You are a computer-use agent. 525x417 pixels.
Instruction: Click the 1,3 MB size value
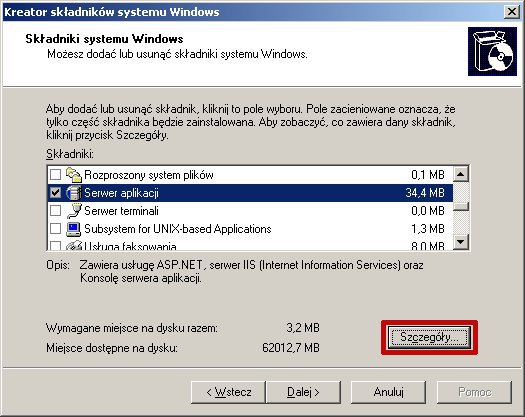click(428, 229)
